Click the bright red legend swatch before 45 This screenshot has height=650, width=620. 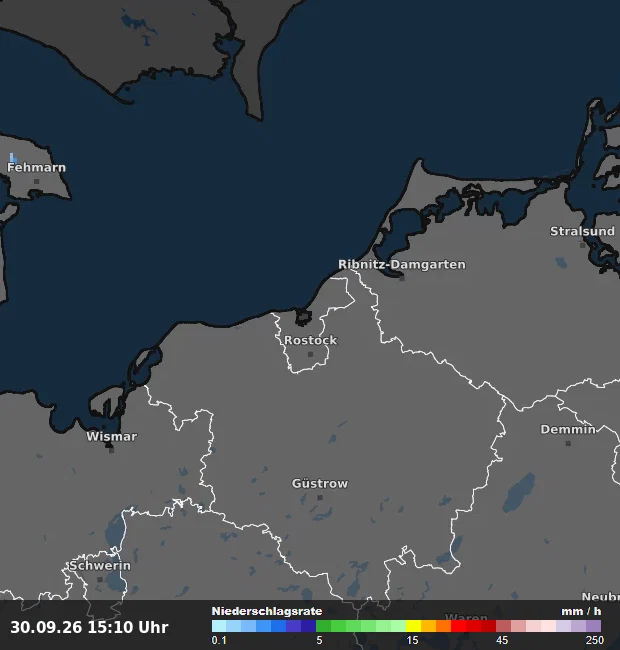click(458, 626)
